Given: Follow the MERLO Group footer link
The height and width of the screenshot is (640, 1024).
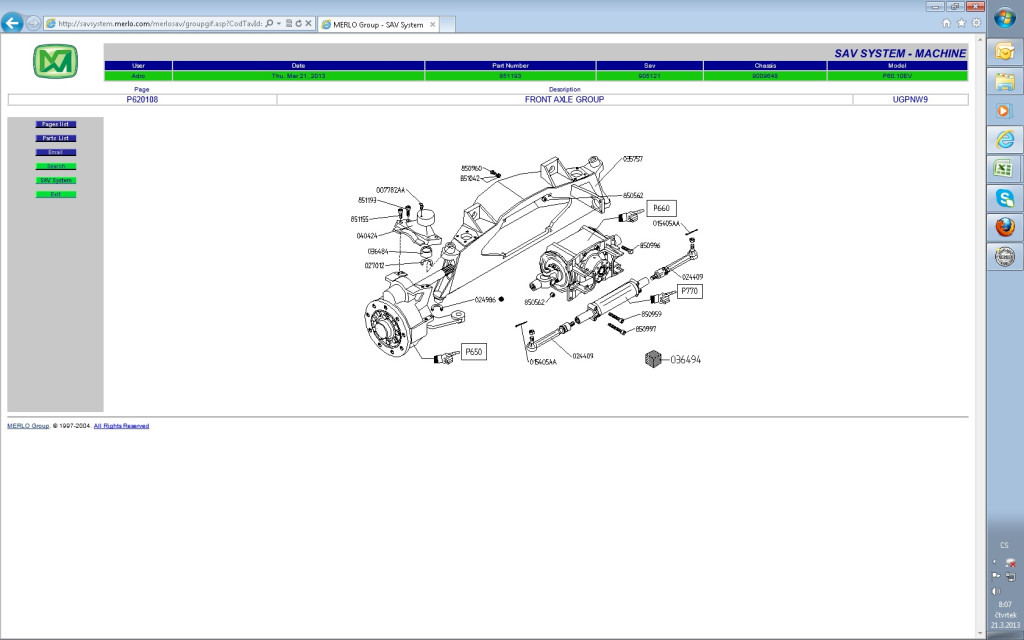Looking at the screenshot, I should [x=28, y=426].
